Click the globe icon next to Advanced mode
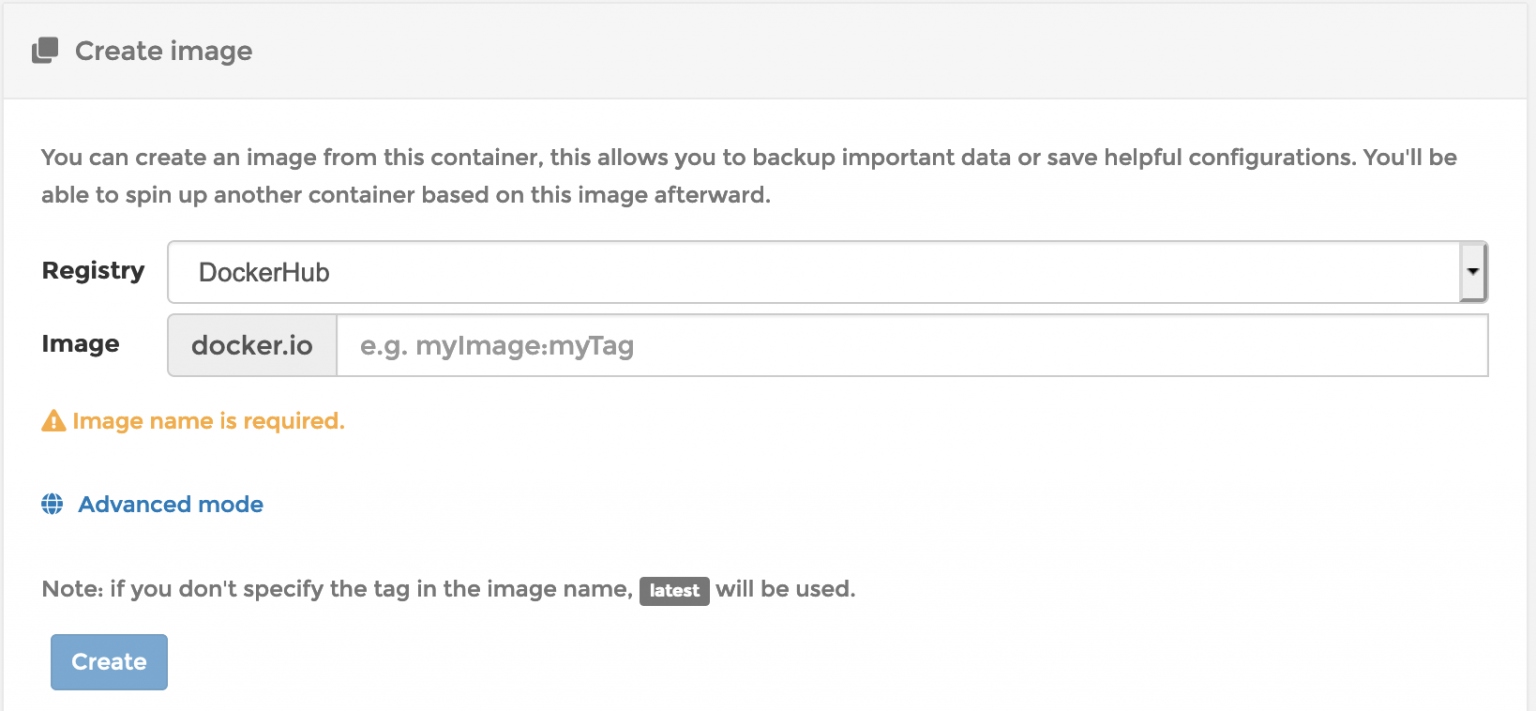1536x711 pixels. 51,504
